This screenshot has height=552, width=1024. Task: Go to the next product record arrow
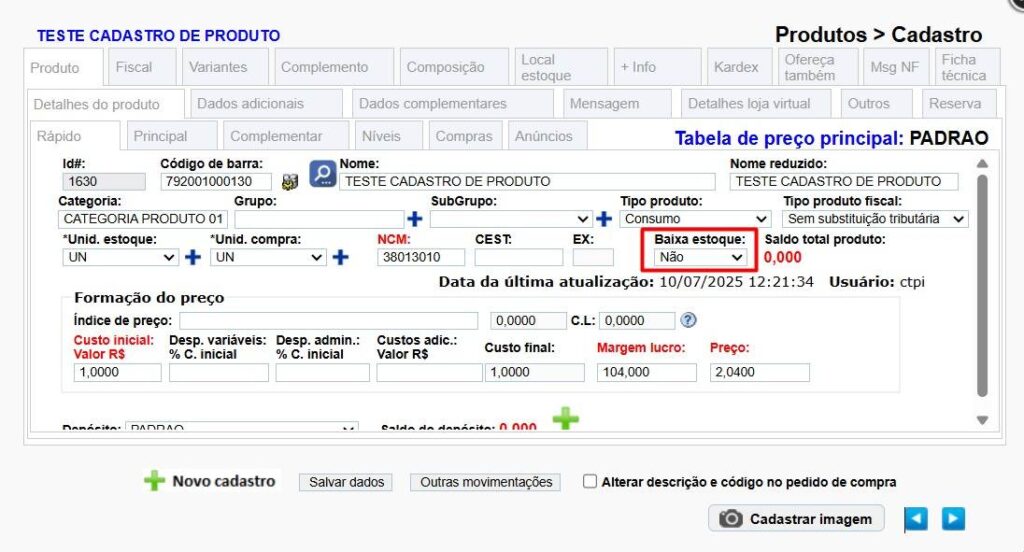pos(953,518)
